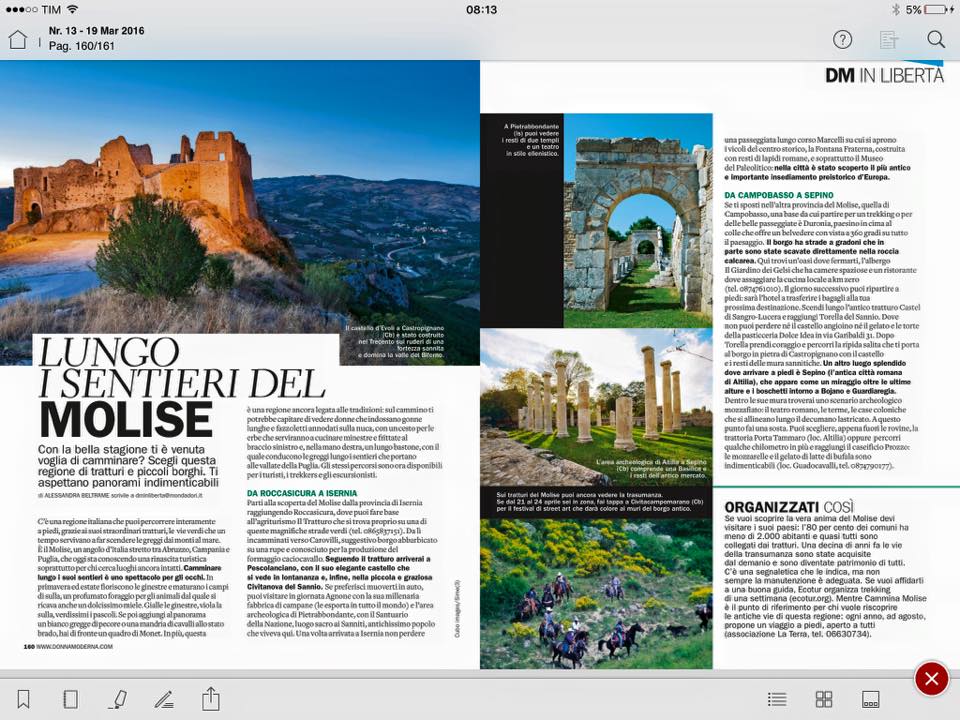The height and width of the screenshot is (720, 960).
Task: Bookmark this page
Action: point(23,699)
